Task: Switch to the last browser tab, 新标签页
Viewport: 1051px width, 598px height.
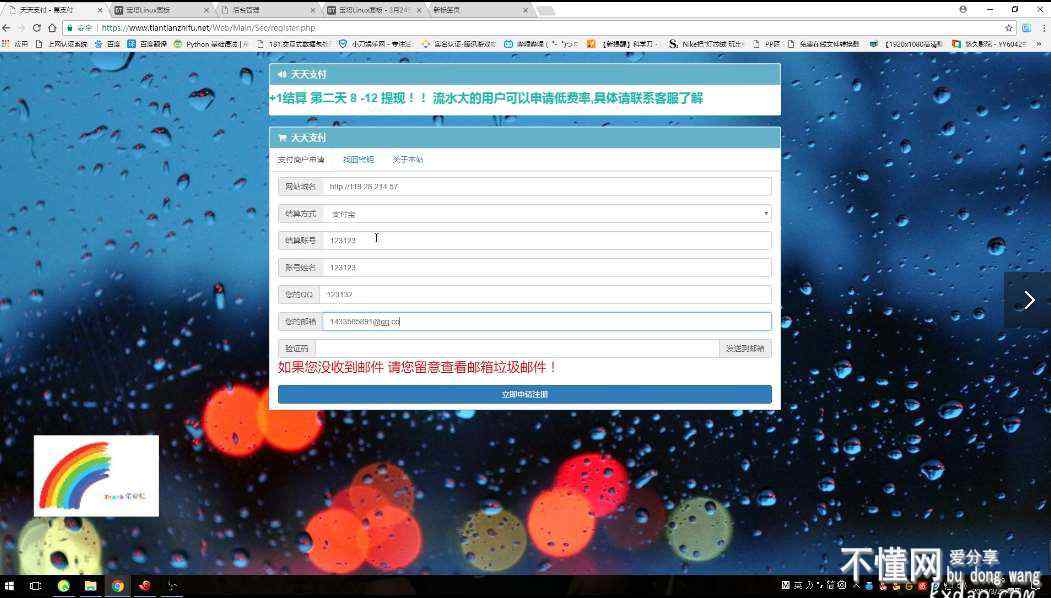Action: tap(481, 10)
